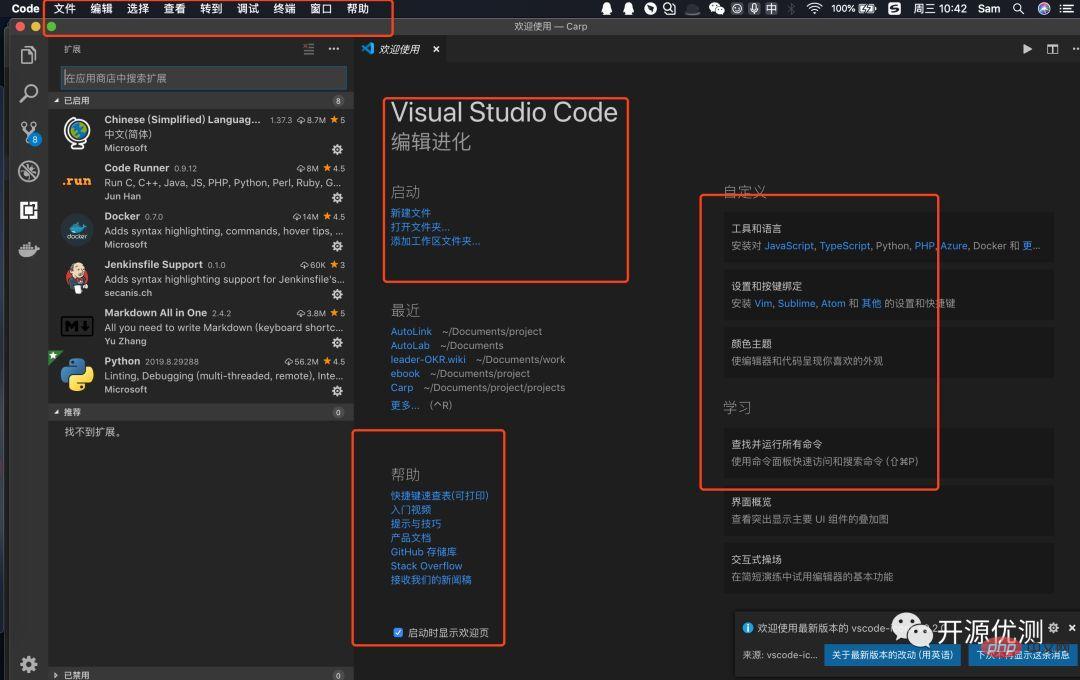Open the Manage gear in activity bar
Screen dimensions: 1080x680
tap(28, 664)
